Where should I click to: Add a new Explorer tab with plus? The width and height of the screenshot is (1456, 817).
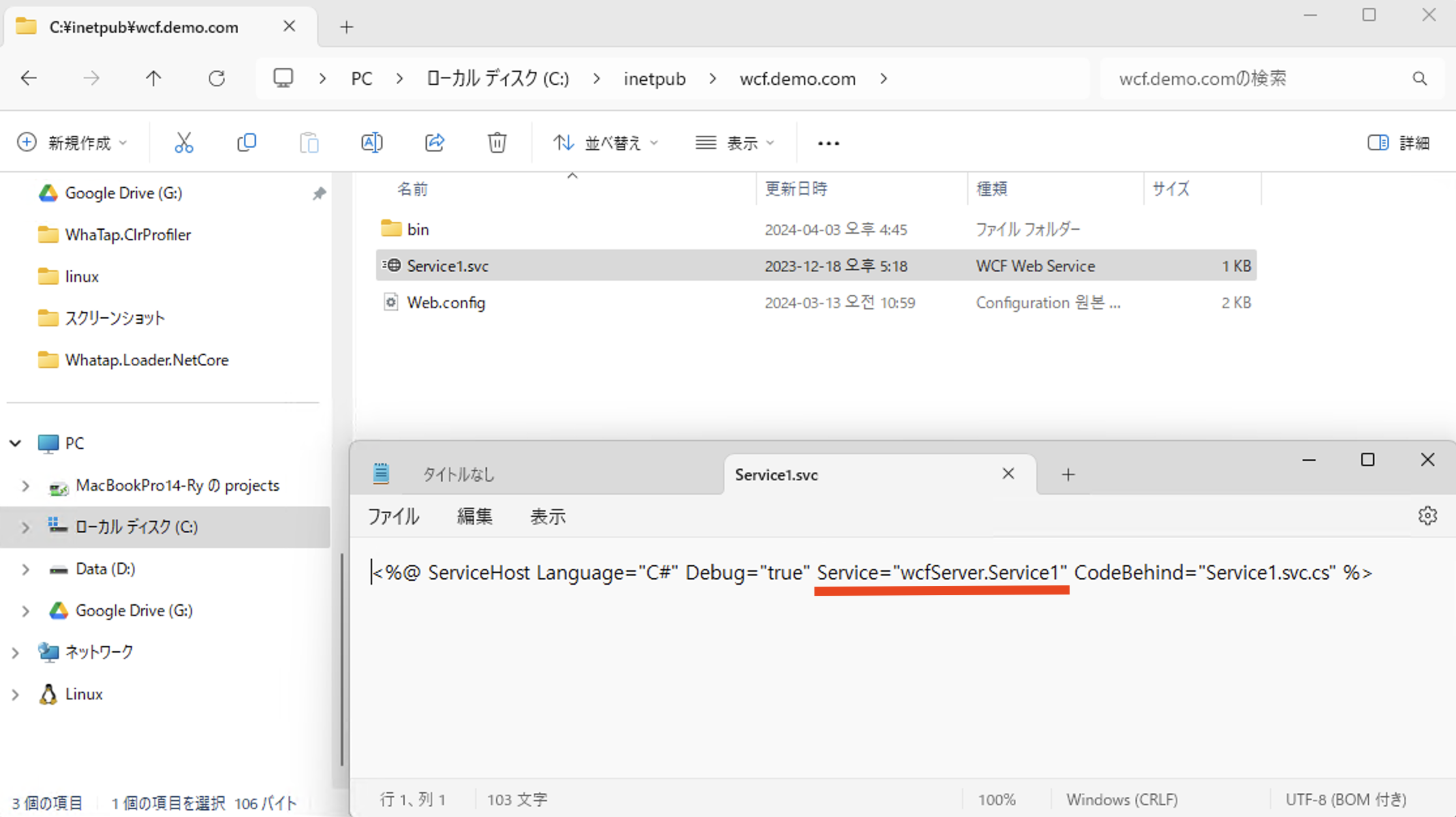pyautogui.click(x=347, y=27)
